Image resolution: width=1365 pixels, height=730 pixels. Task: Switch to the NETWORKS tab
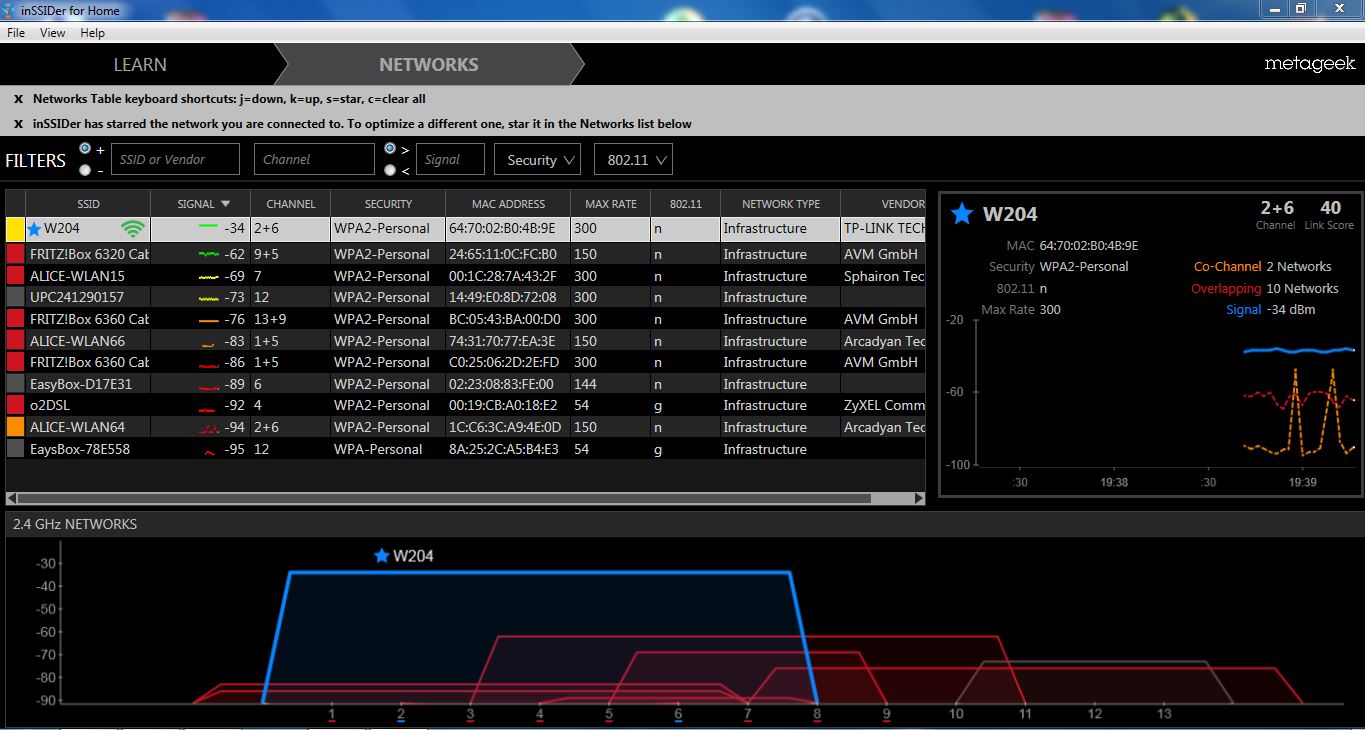click(429, 64)
